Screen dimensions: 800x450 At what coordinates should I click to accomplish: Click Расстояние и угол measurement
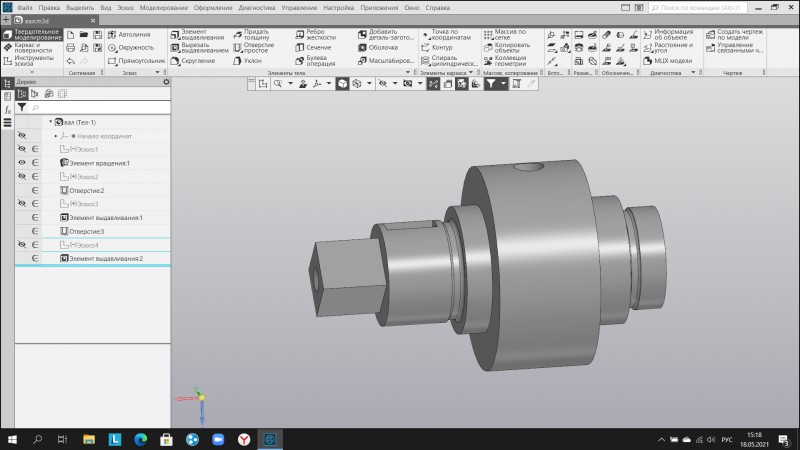[668, 47]
